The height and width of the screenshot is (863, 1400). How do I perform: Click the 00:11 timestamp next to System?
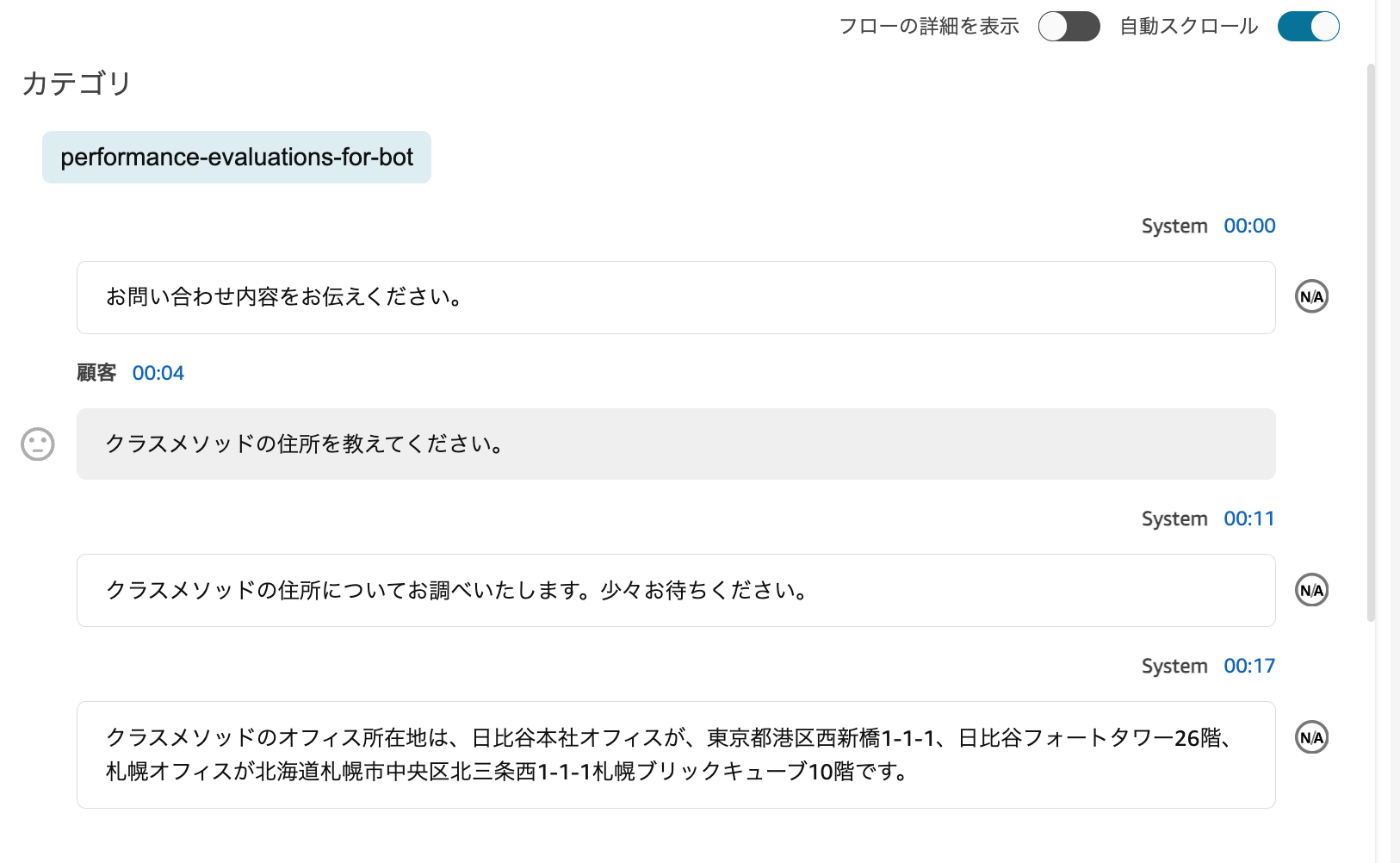[x=1249, y=518]
